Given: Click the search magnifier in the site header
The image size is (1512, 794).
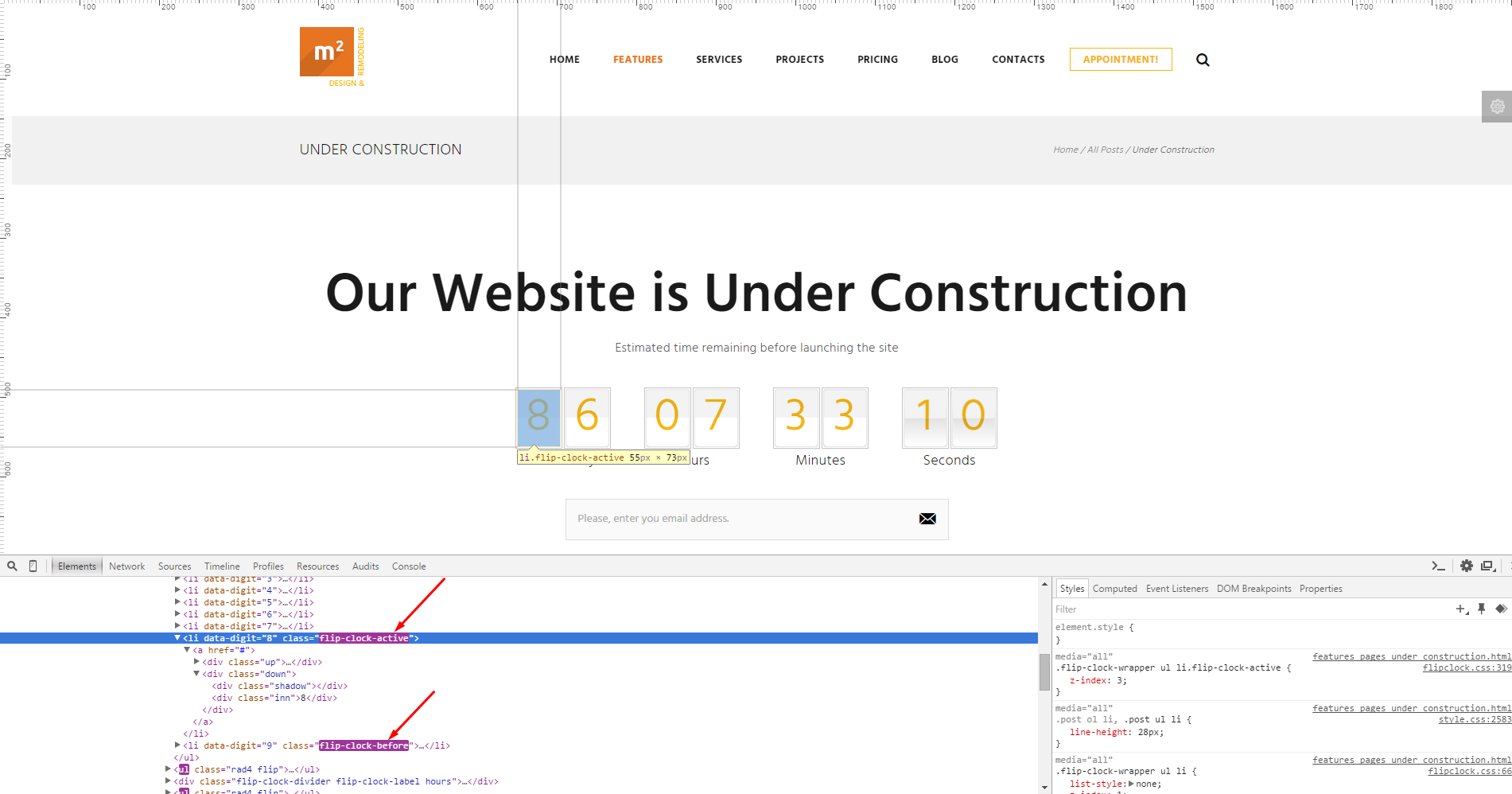Looking at the screenshot, I should point(1203,60).
